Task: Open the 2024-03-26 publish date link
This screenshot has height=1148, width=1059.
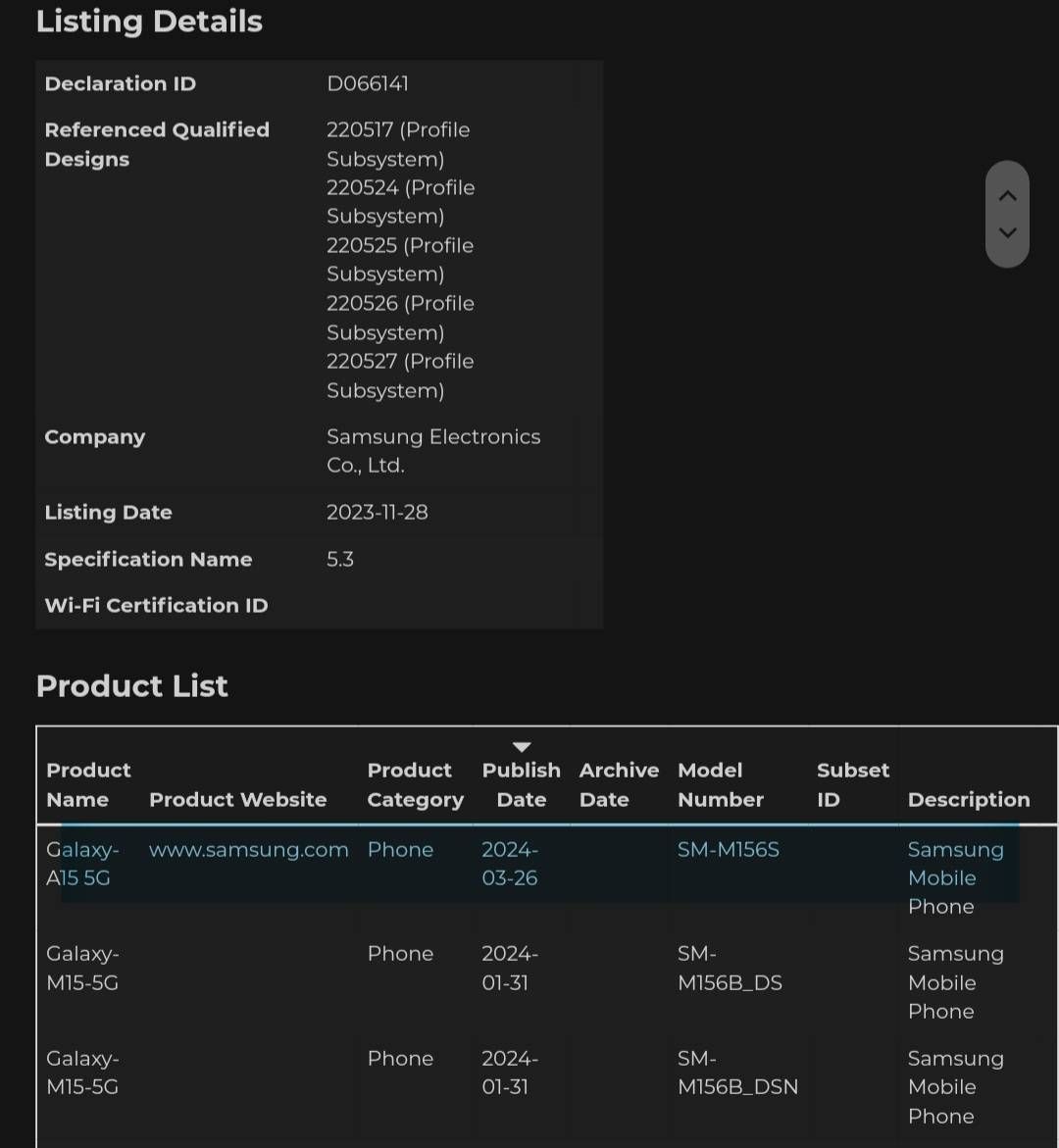Action: [510, 864]
